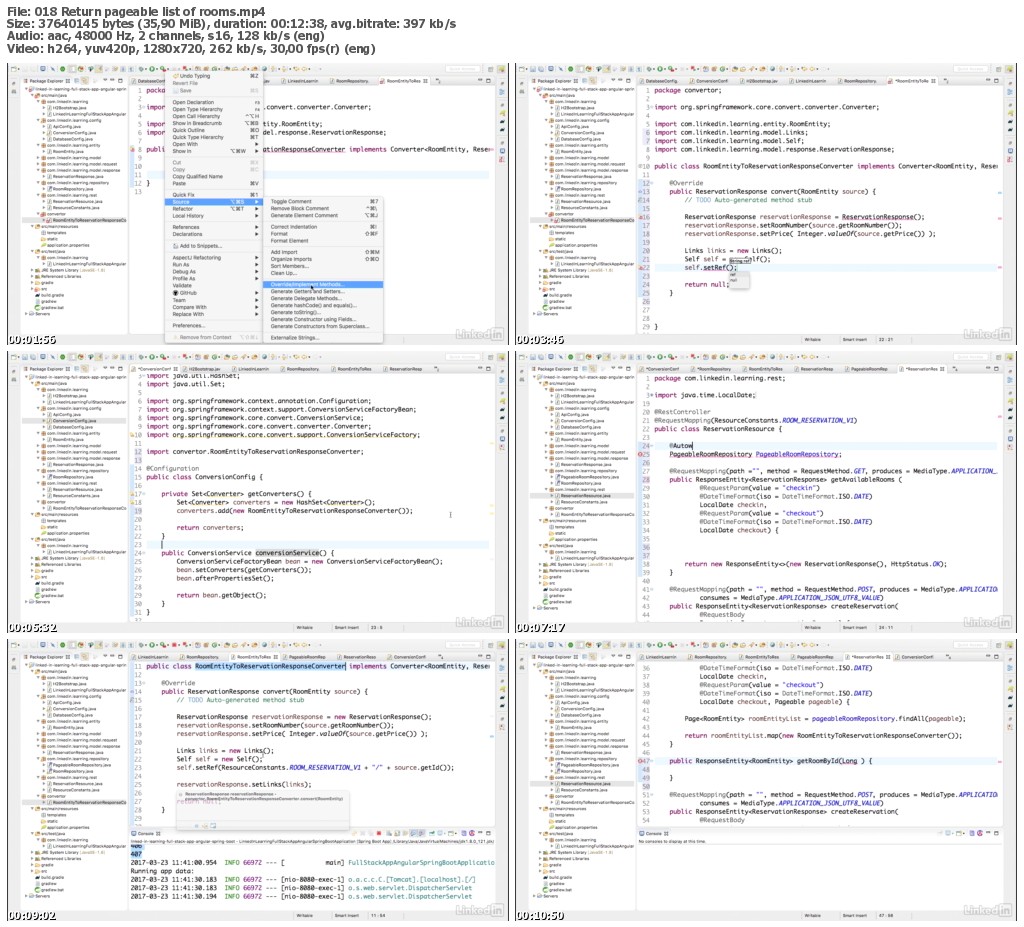Choose Undo Typing in the 00:01:56 context menu
The width and height of the screenshot is (1024, 927).
tap(214, 76)
